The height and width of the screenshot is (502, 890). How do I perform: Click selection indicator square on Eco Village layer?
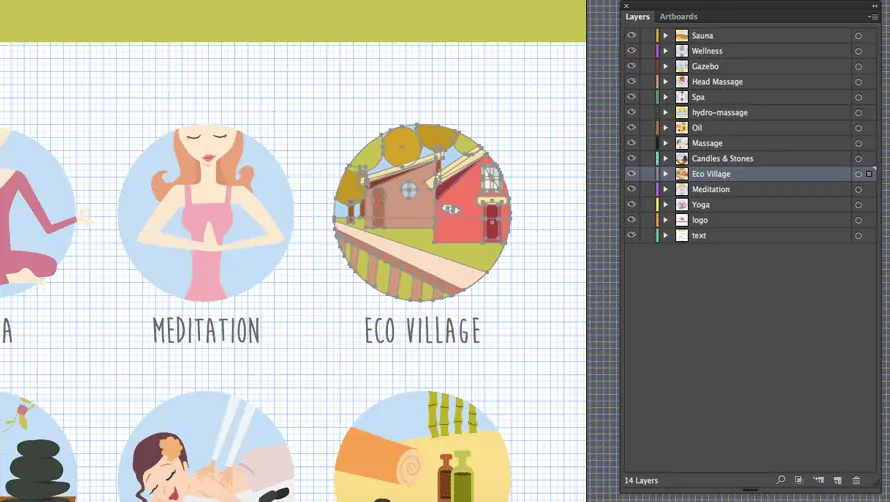(x=869, y=174)
